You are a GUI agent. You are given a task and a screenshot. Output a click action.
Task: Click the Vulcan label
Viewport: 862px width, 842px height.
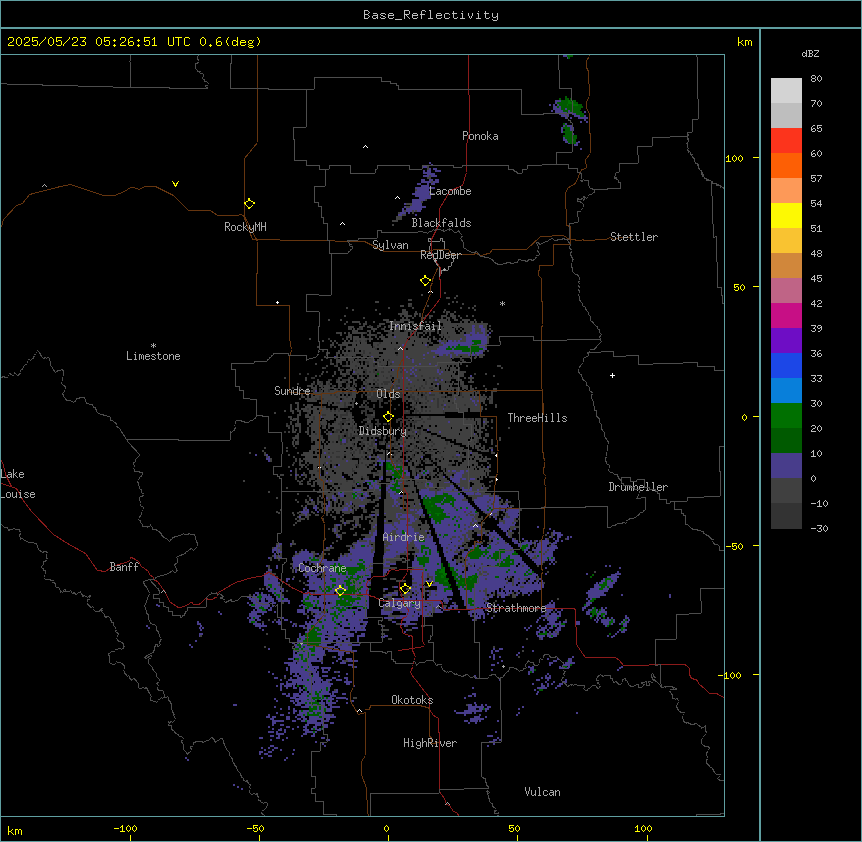[x=542, y=792]
